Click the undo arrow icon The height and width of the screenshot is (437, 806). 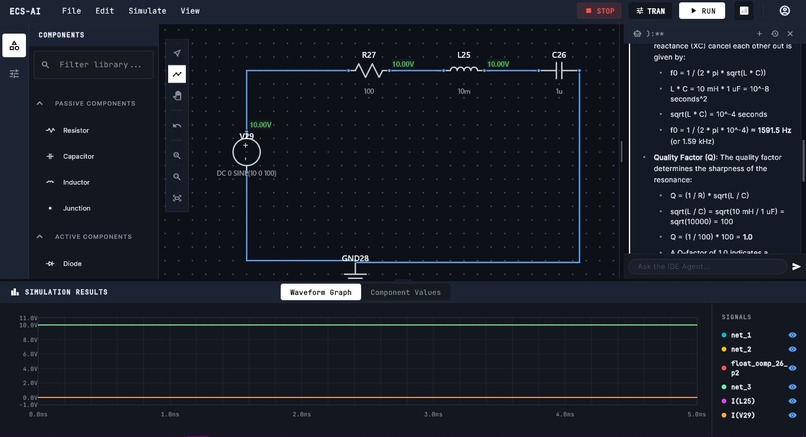tap(177, 125)
